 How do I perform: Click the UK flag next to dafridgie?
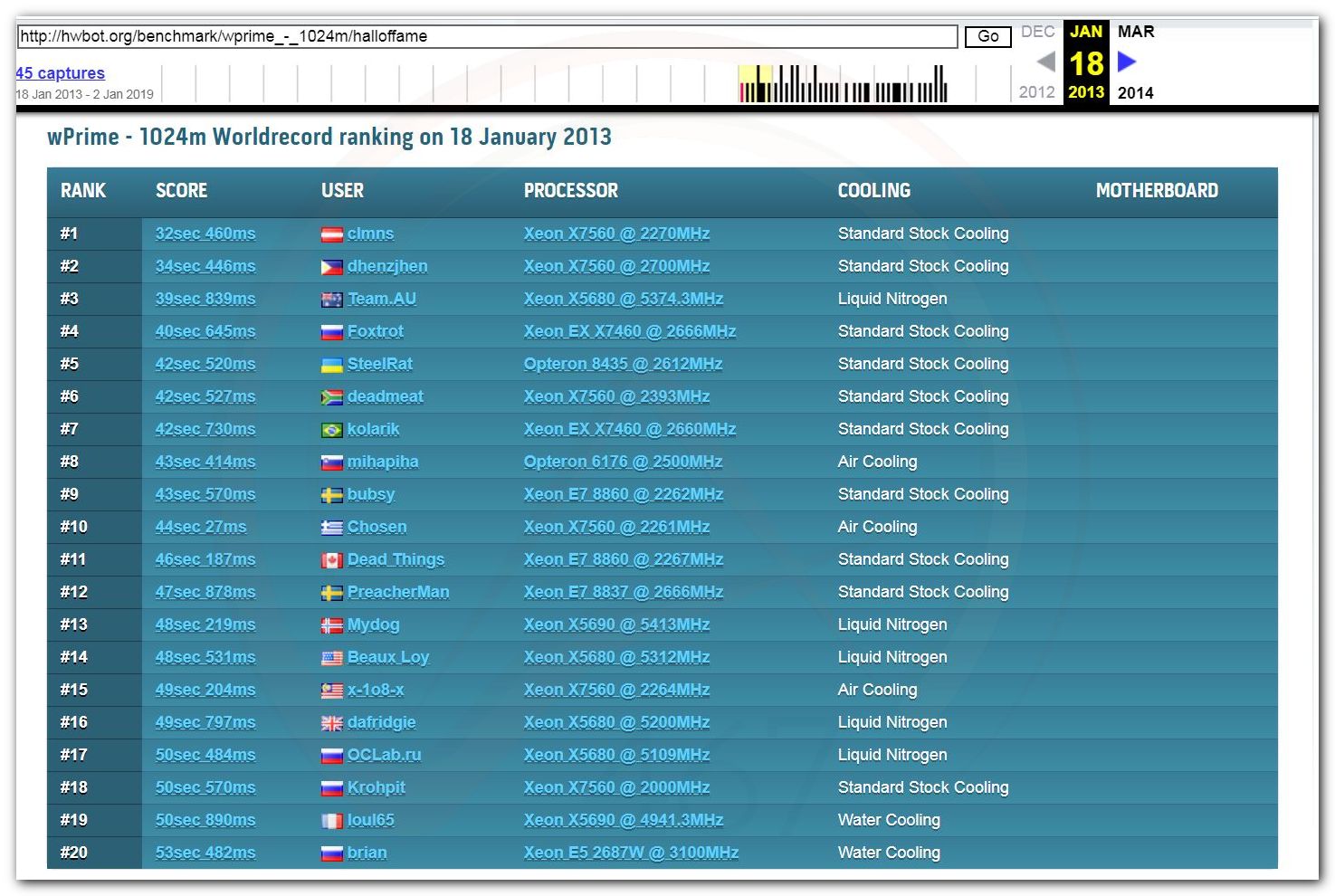tap(331, 723)
